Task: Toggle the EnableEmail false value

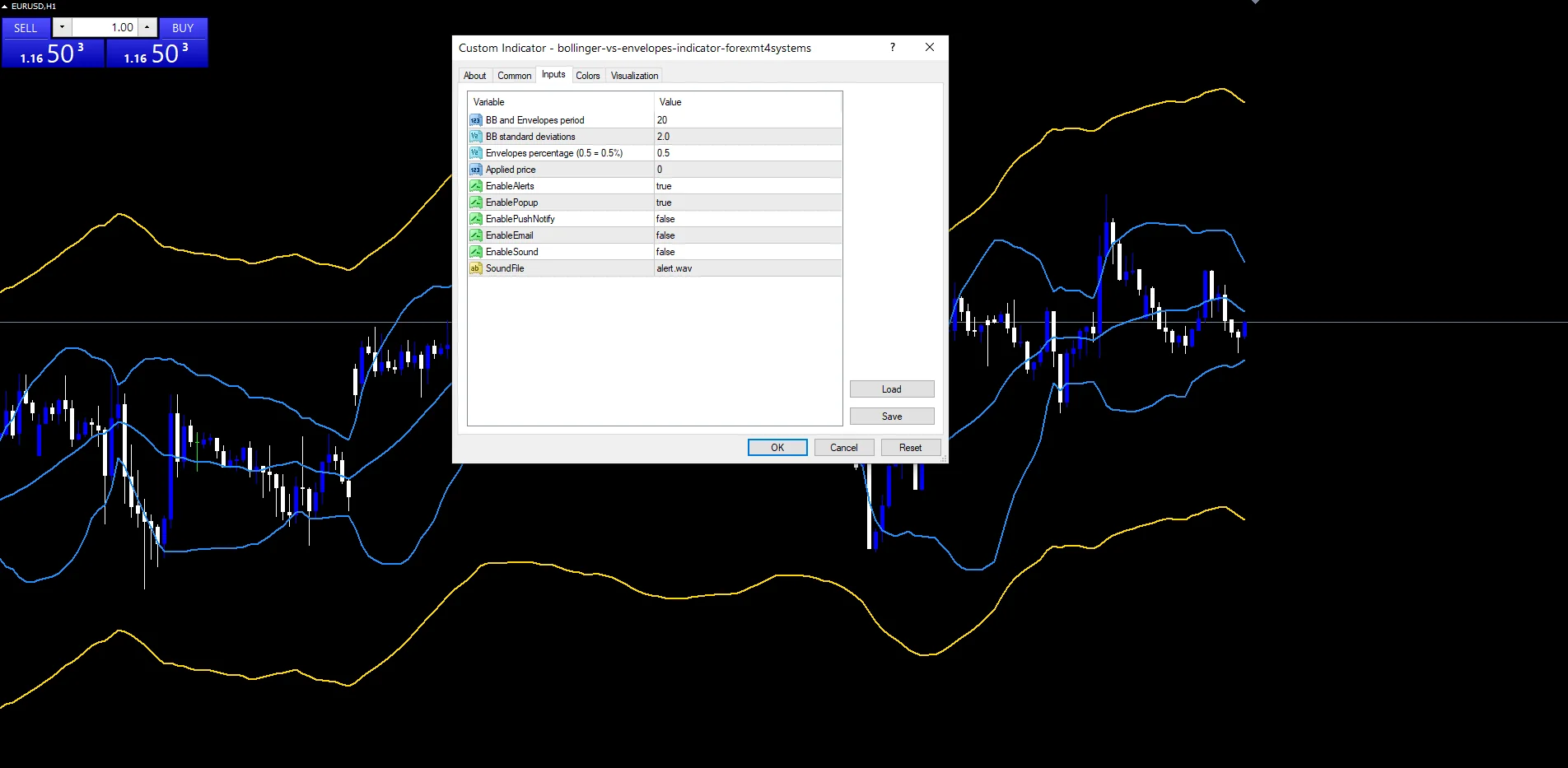Action: pos(748,235)
